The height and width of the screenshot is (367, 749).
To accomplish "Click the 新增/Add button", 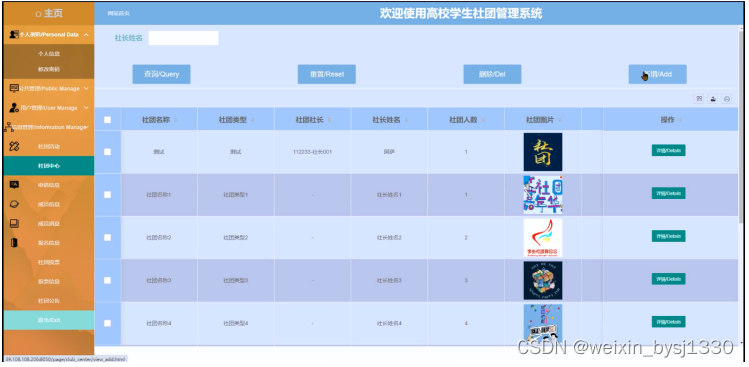I will [x=658, y=74].
